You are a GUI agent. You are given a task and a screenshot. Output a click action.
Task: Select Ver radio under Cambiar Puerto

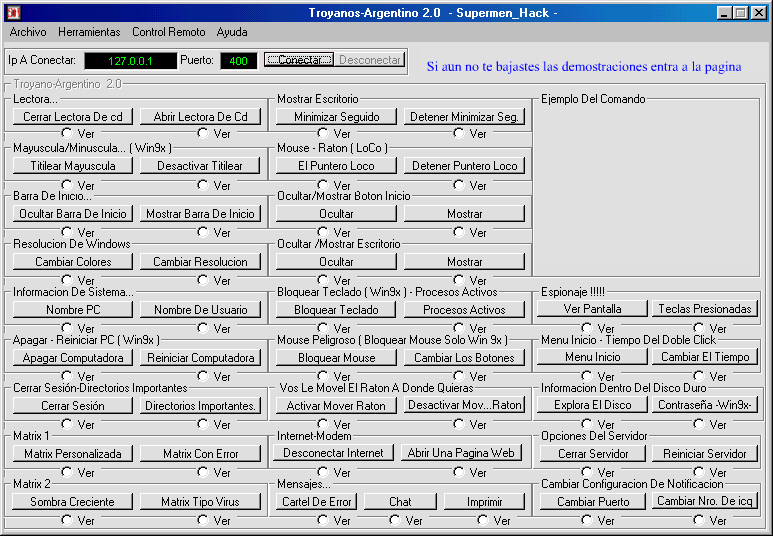click(587, 520)
